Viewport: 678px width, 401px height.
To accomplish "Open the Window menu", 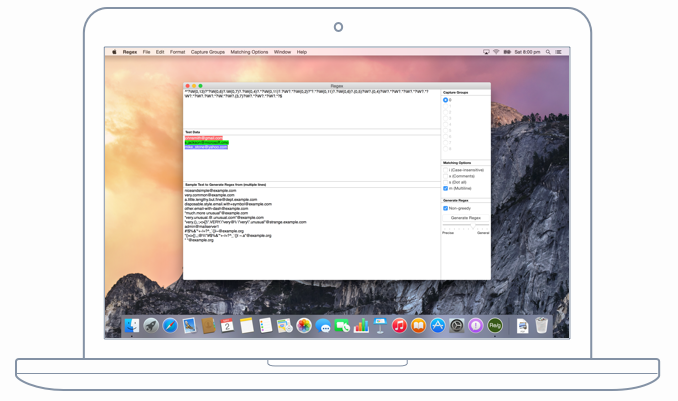I will click(x=282, y=52).
